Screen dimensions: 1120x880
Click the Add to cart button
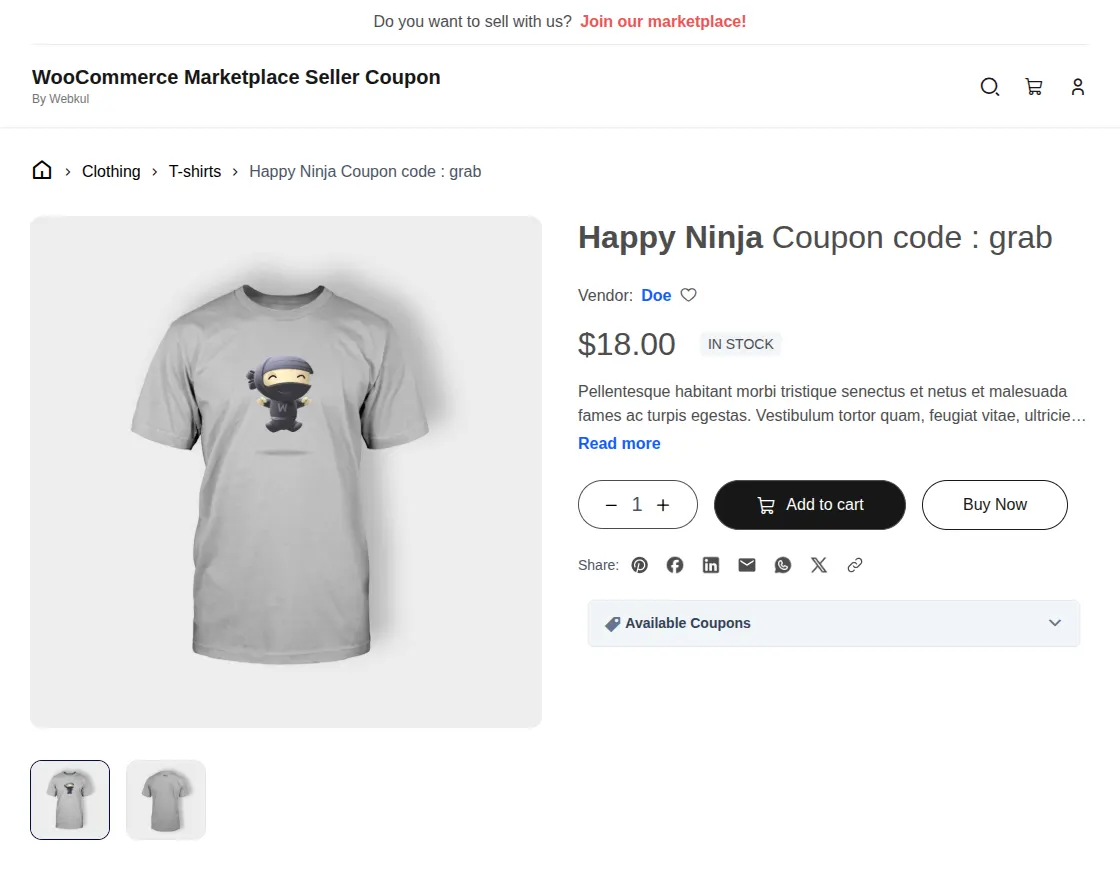pos(810,505)
